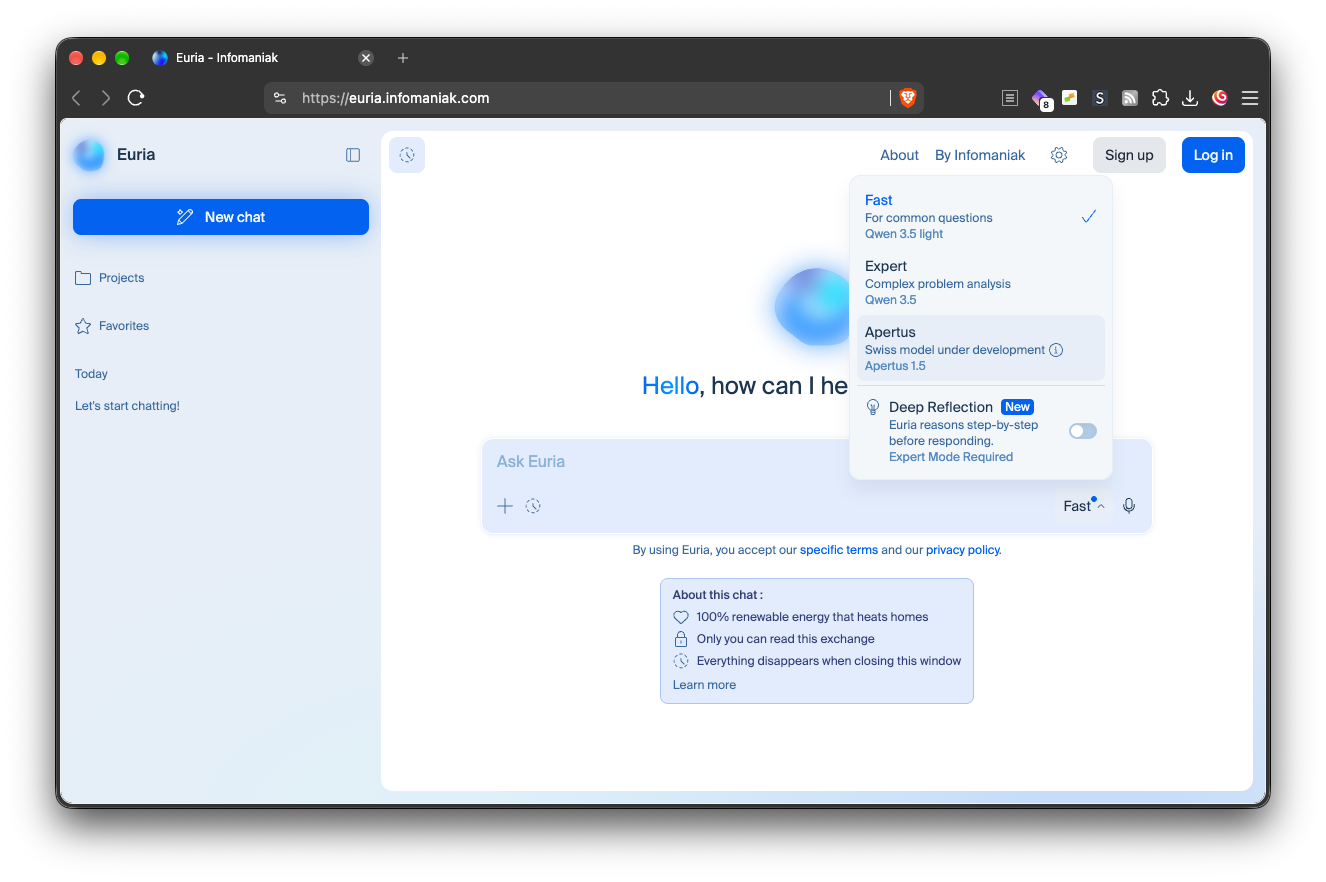
Task: Click the Log in button
Action: tap(1213, 155)
